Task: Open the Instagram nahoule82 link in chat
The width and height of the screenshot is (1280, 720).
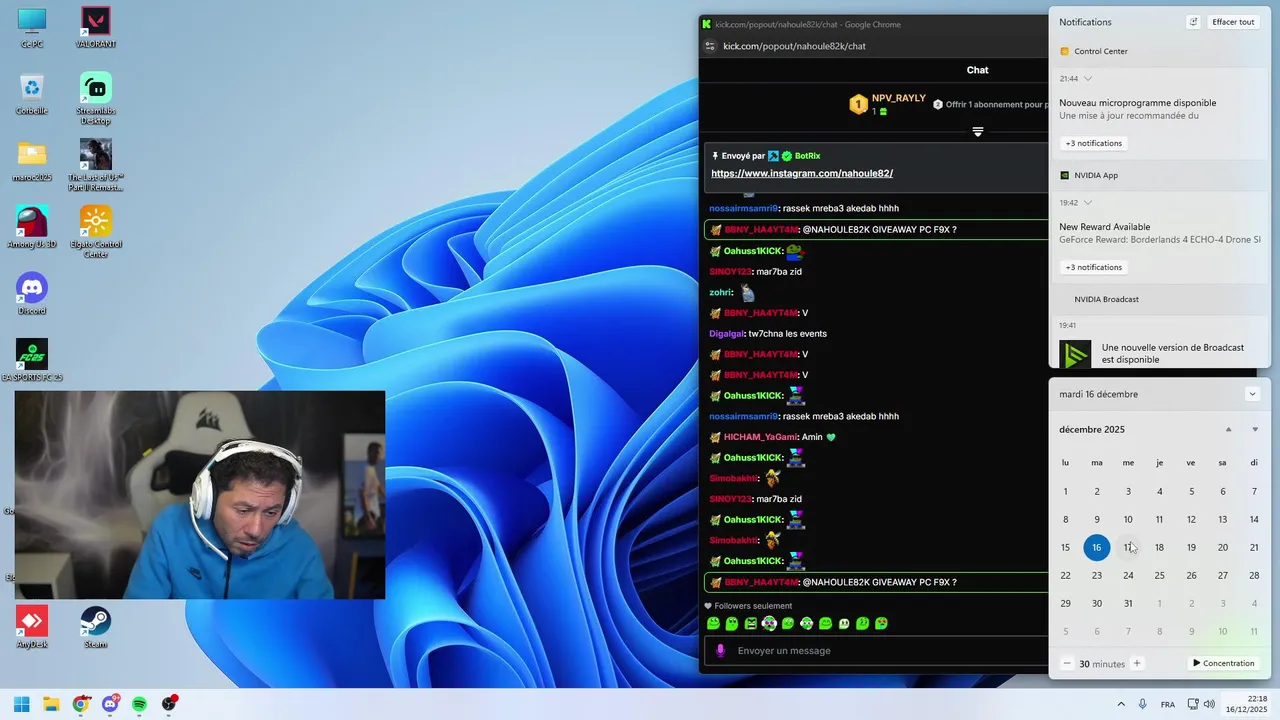Action: click(x=802, y=173)
